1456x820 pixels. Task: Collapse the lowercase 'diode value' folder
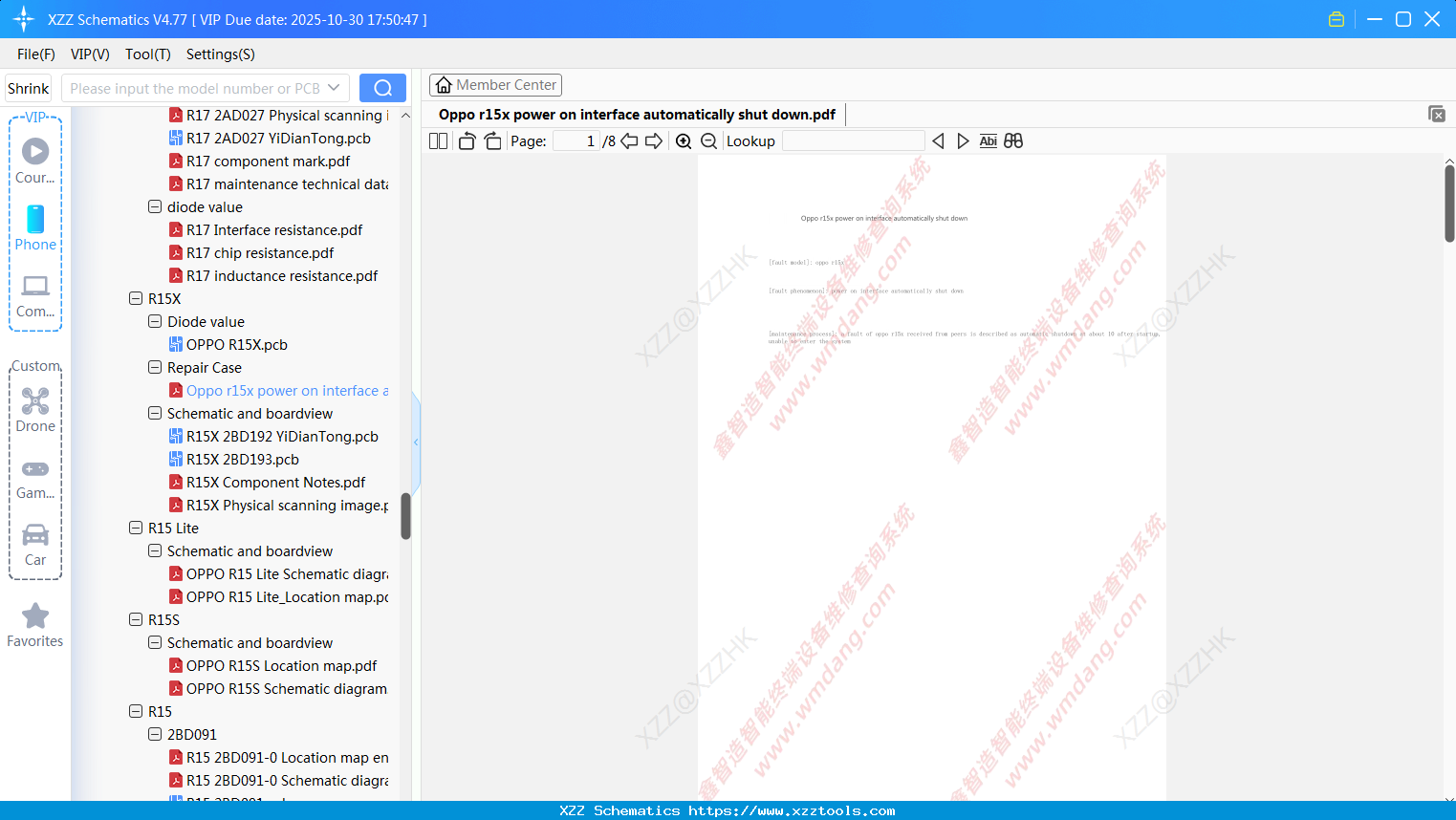[155, 206]
